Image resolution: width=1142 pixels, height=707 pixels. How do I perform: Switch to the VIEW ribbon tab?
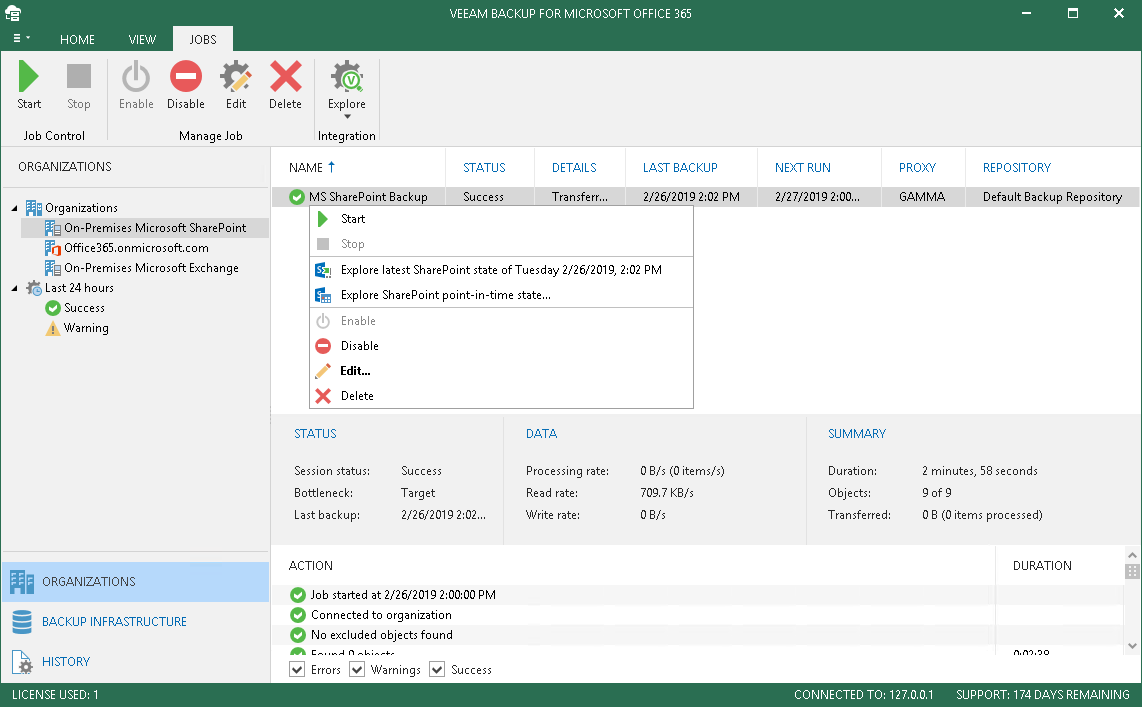(142, 39)
